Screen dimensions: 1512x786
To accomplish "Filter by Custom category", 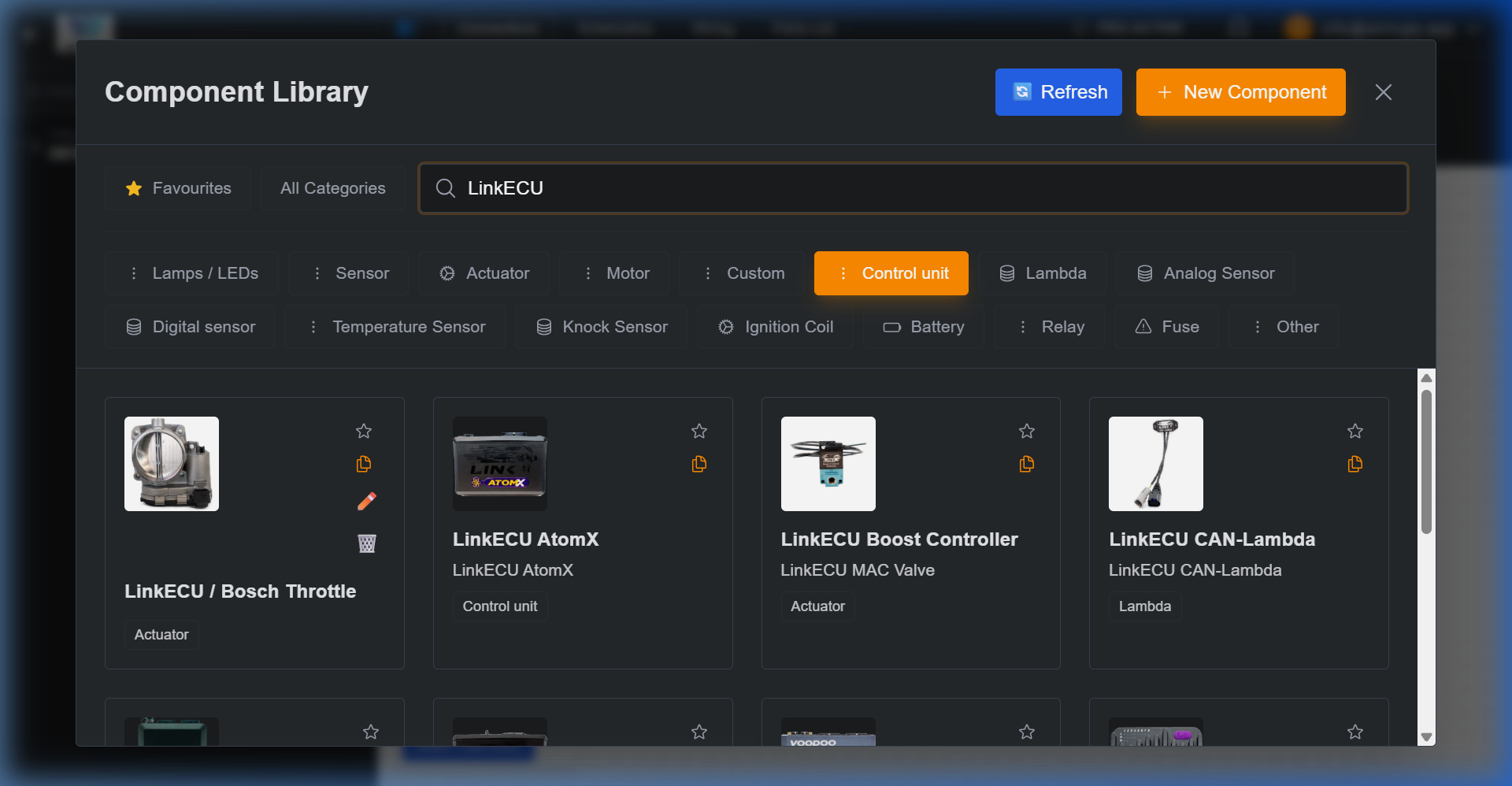I will pyautogui.click(x=742, y=273).
